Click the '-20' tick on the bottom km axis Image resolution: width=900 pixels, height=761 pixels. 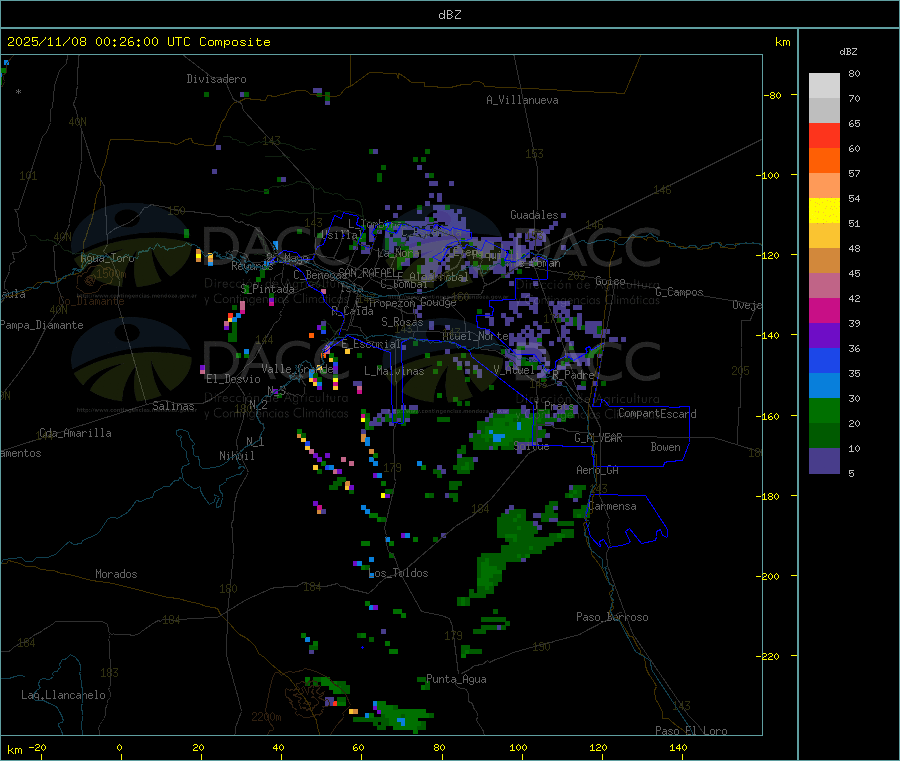click(38, 747)
